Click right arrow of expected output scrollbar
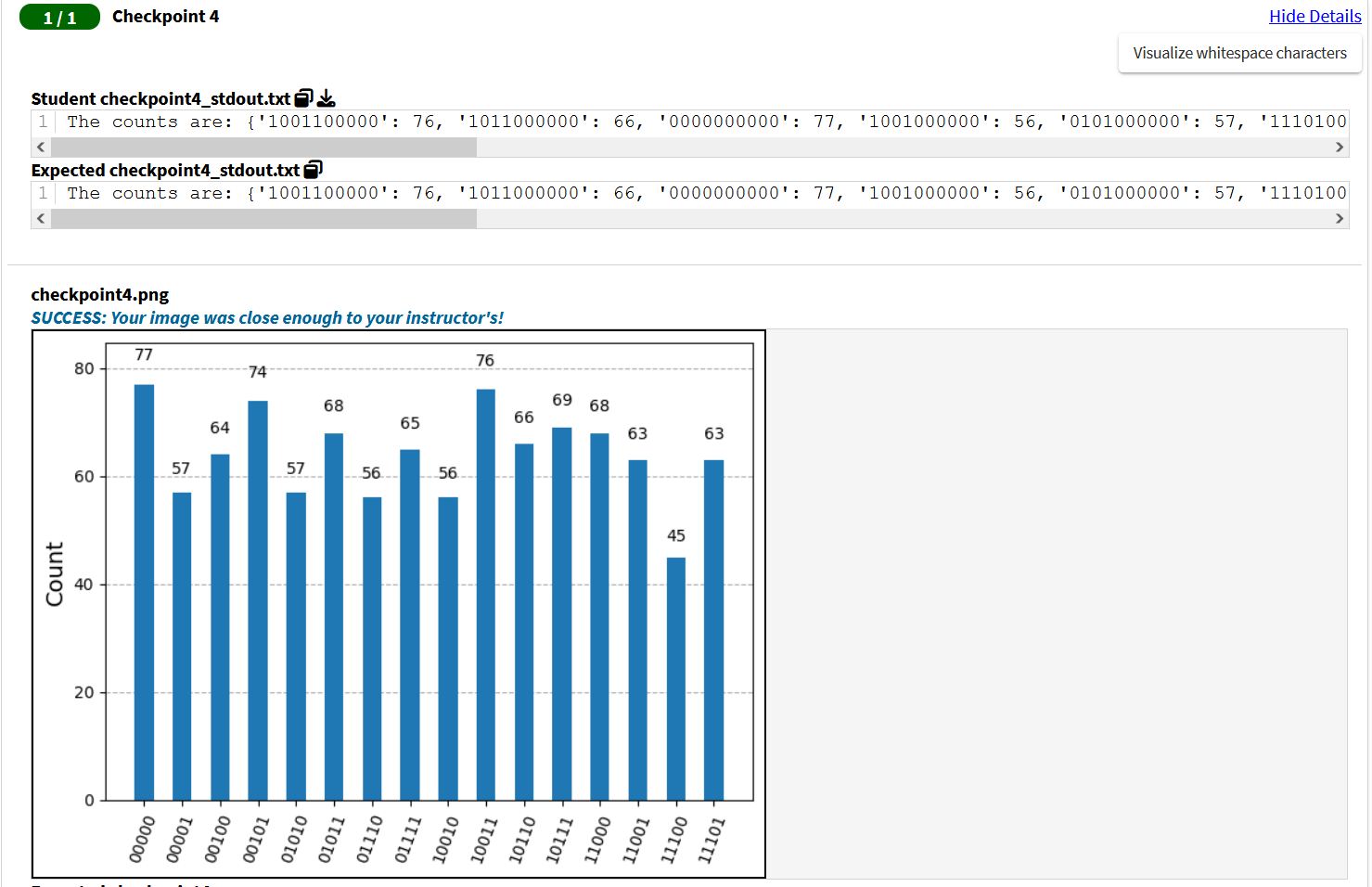 coord(1339,219)
